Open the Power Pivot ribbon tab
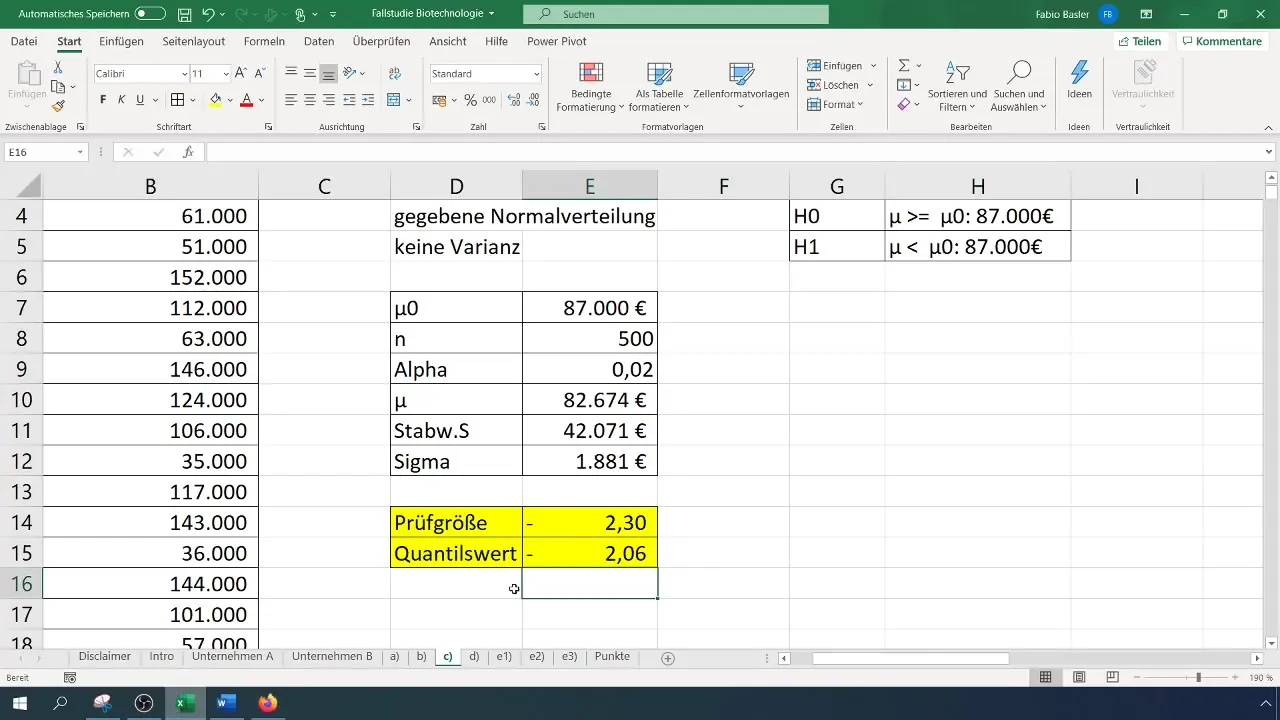1280x720 pixels. click(x=557, y=41)
